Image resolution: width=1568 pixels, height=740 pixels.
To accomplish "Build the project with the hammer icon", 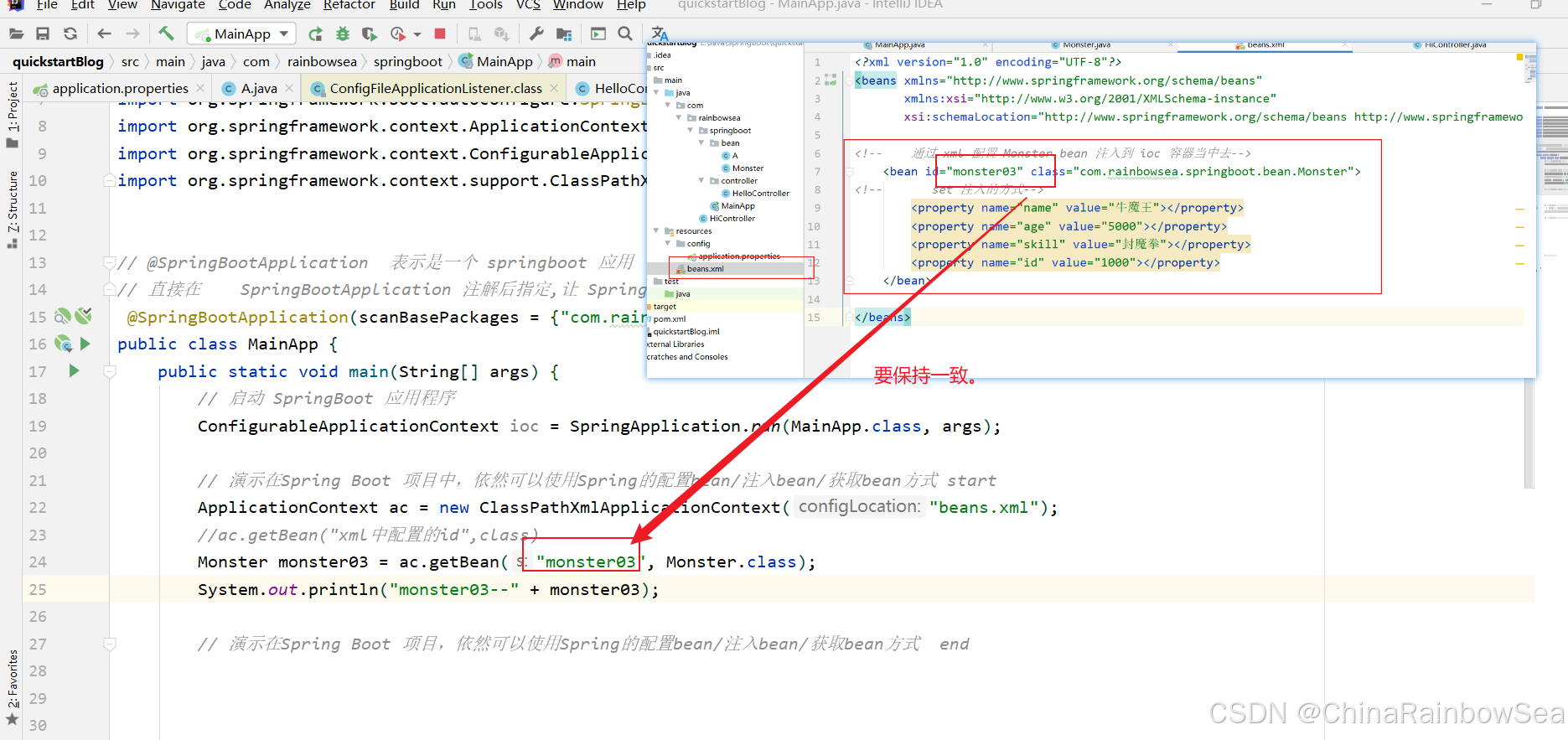I will [166, 34].
